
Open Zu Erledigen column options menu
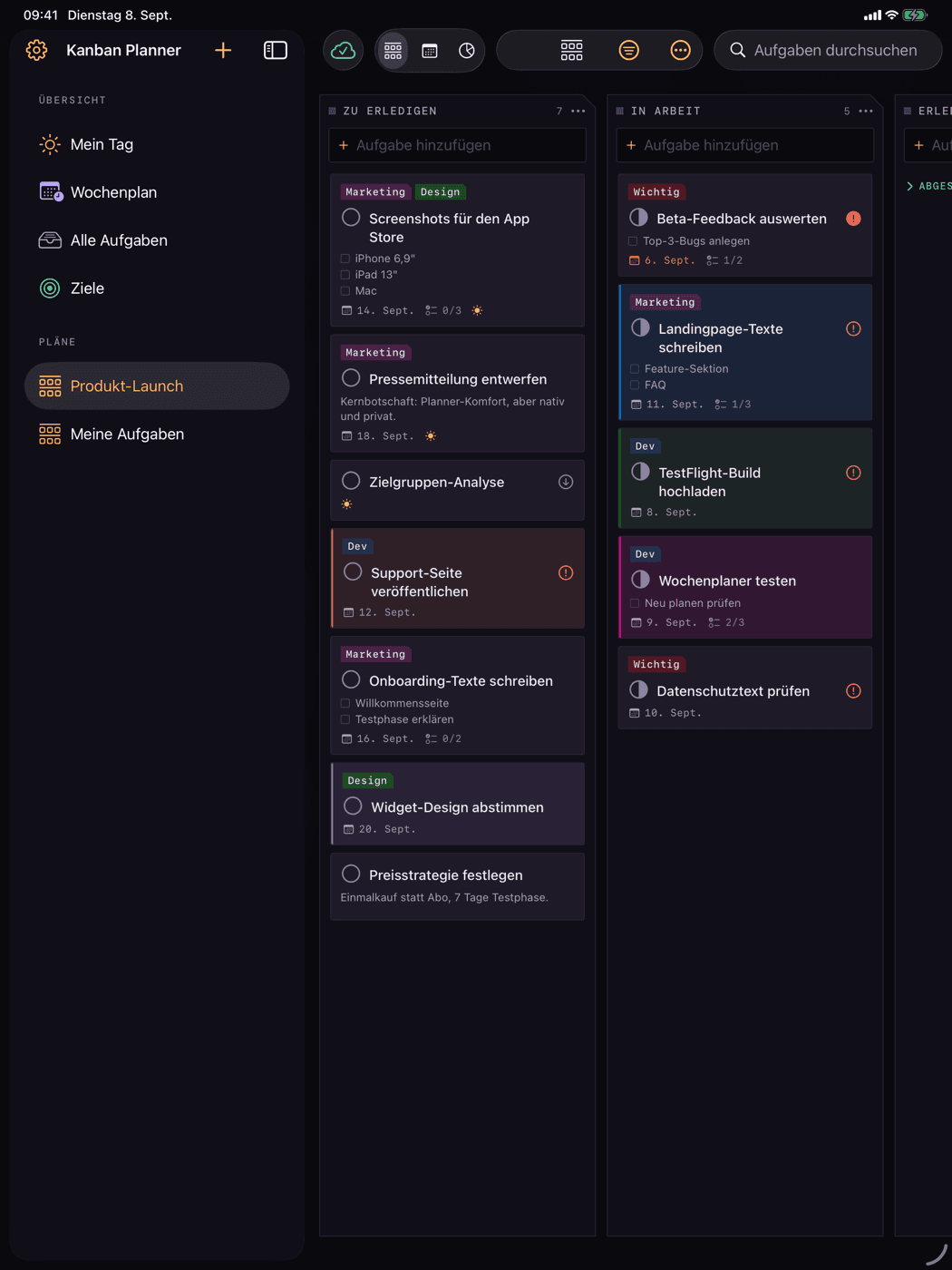[578, 111]
